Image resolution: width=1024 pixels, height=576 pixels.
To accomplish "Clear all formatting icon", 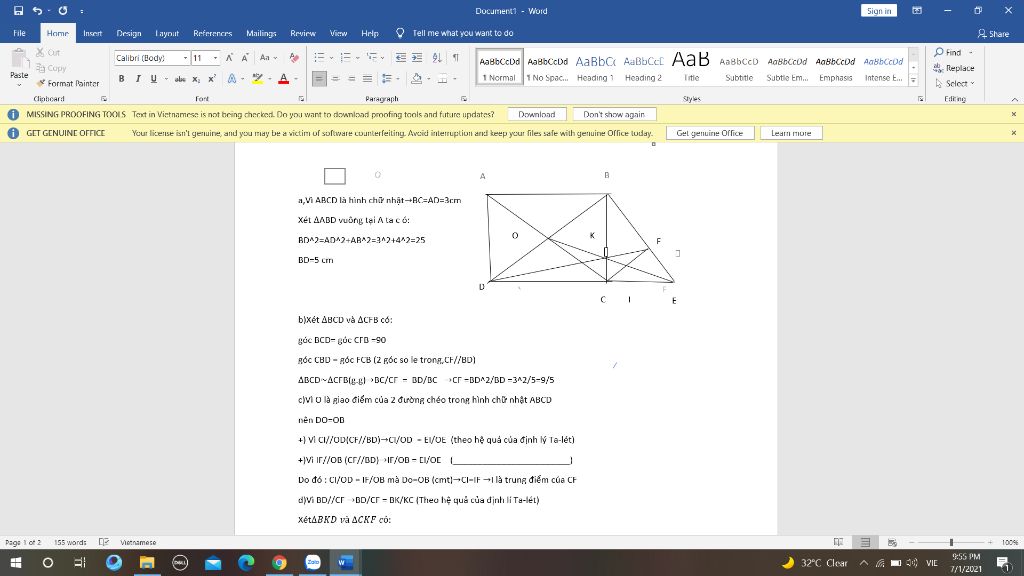I will [x=294, y=57].
